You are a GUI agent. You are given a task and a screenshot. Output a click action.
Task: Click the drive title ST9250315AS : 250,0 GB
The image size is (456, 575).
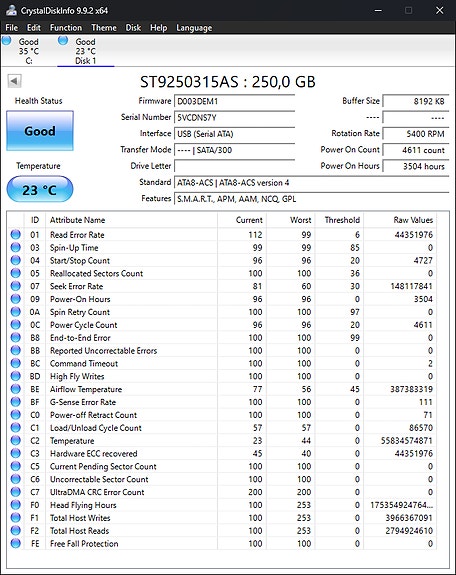227,82
